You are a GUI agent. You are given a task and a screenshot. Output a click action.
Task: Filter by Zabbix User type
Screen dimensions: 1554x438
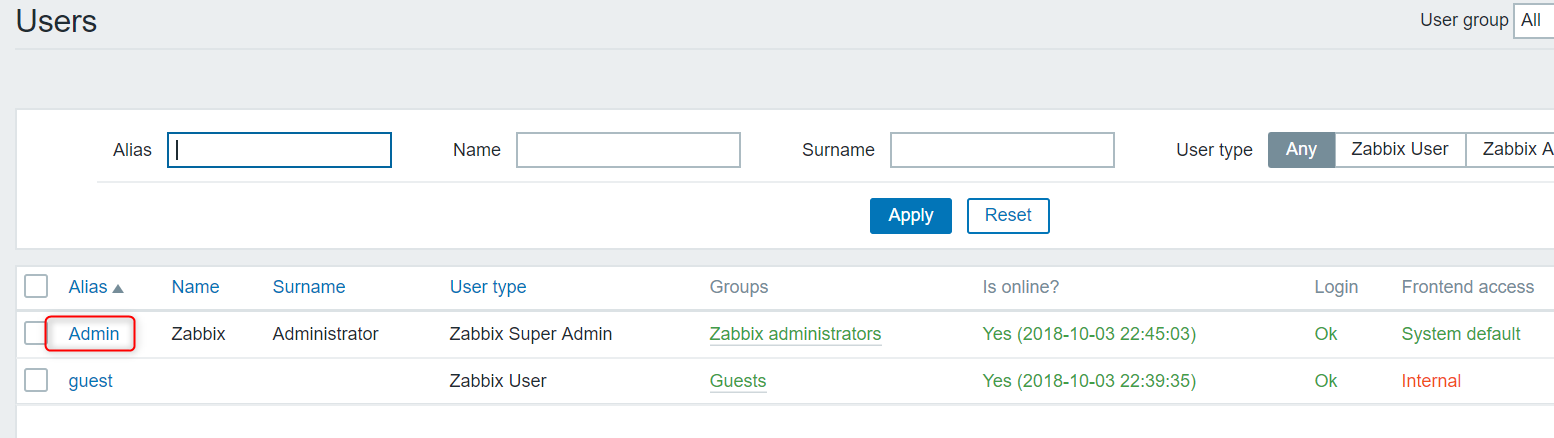[1399, 149]
